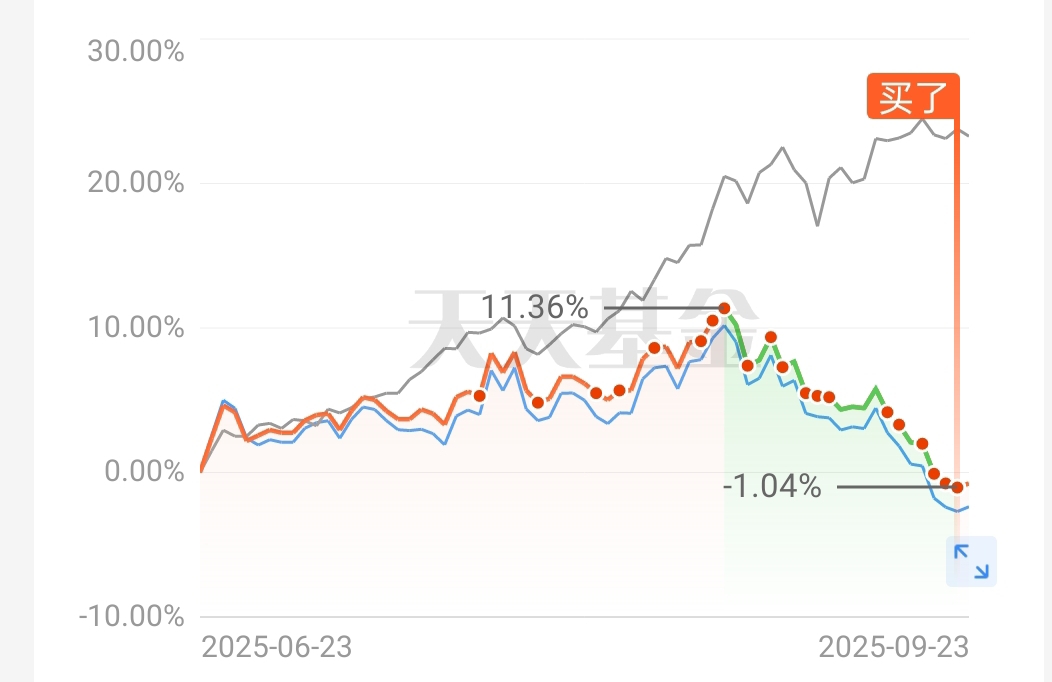The width and height of the screenshot is (1052, 682).
Task: Tap the orange 买了 marker label
Action: [x=912, y=97]
